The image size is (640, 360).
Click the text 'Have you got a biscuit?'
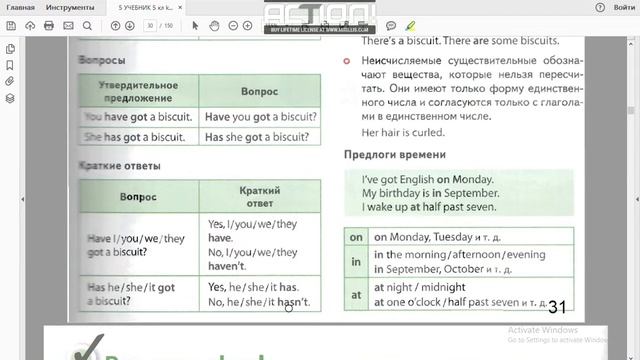point(260,117)
